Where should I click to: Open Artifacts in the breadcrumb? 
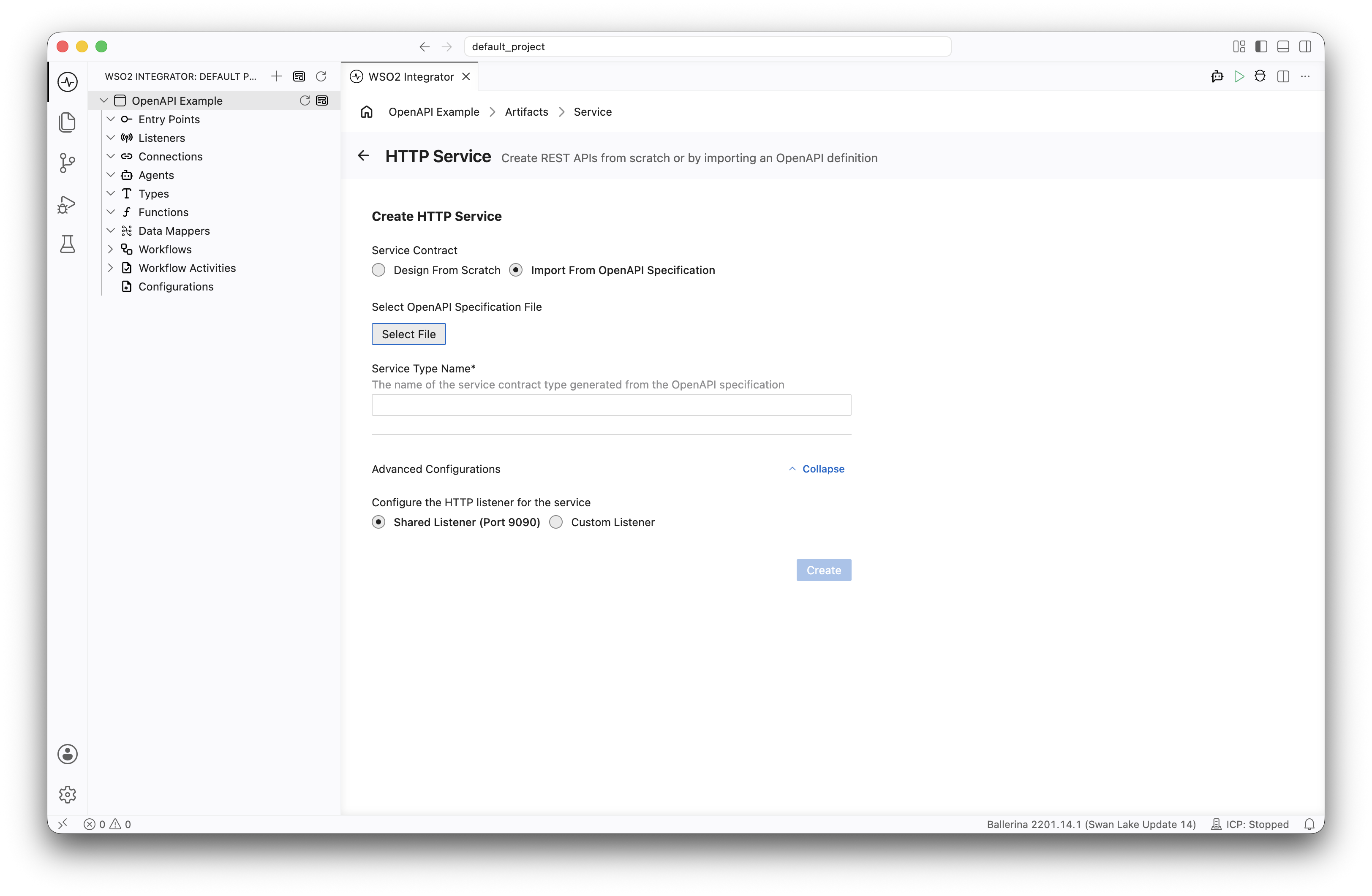pyautogui.click(x=526, y=112)
